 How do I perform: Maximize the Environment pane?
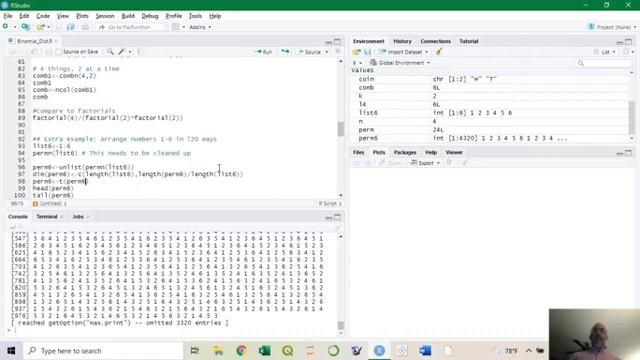pyautogui.click(x=628, y=42)
